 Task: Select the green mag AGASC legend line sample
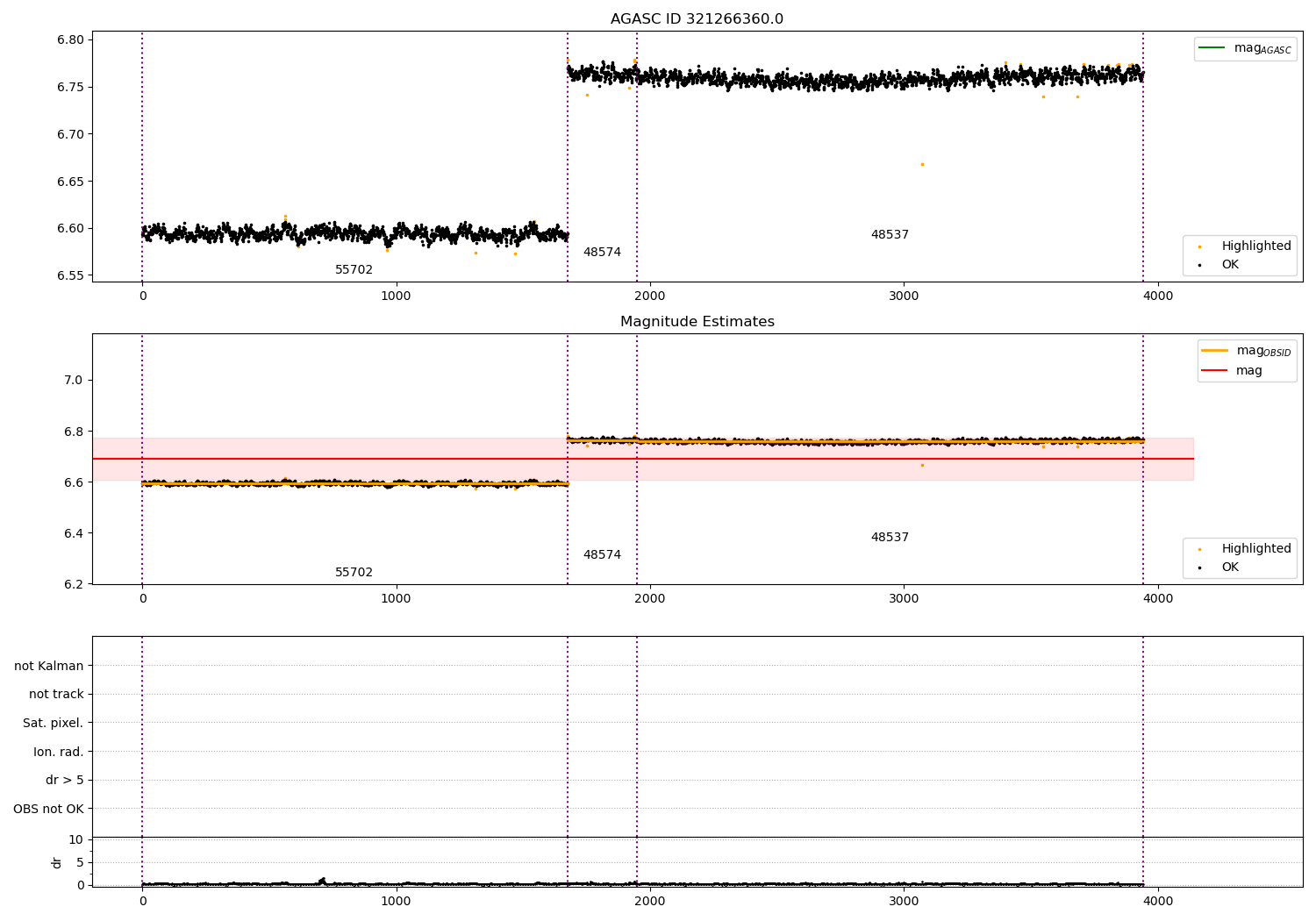1212,48
